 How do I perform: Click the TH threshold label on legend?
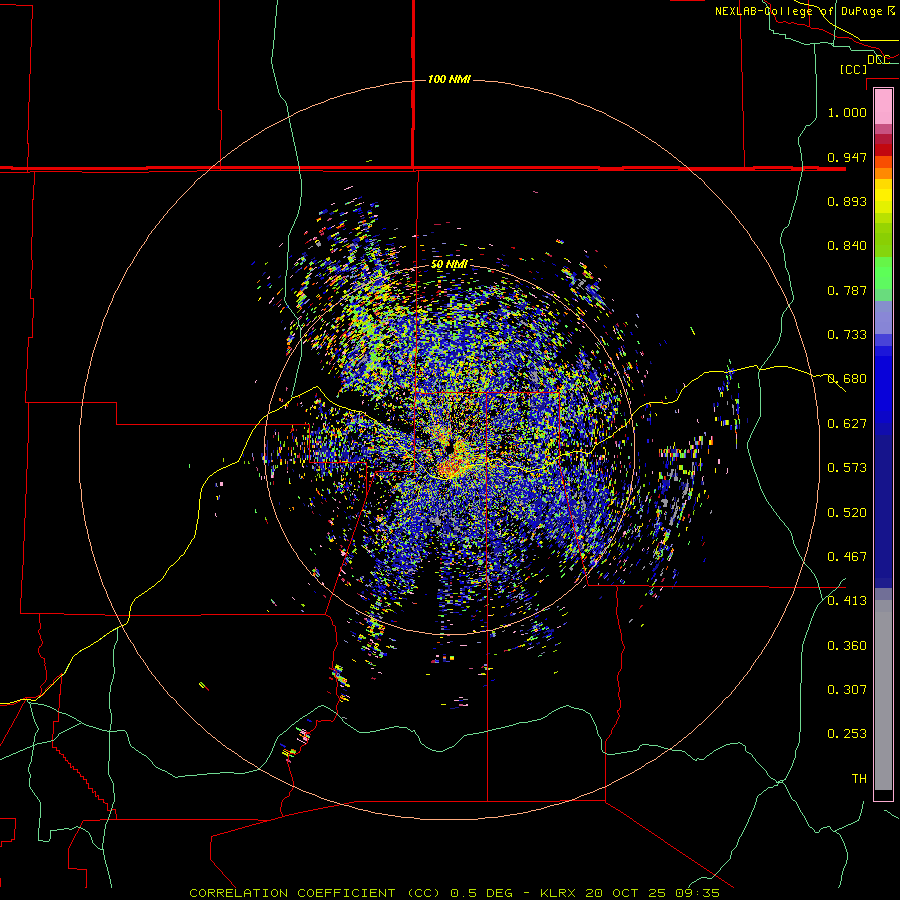[859, 779]
